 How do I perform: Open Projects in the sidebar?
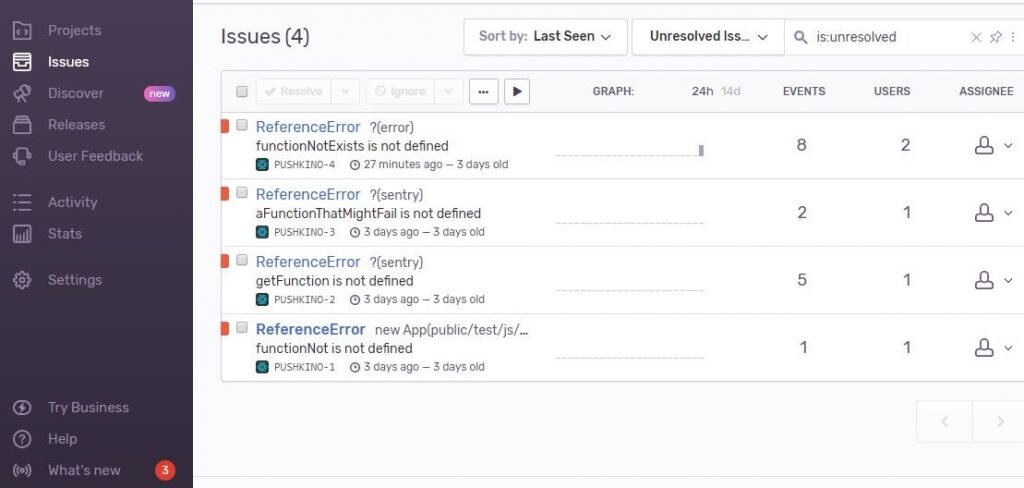pos(74,30)
